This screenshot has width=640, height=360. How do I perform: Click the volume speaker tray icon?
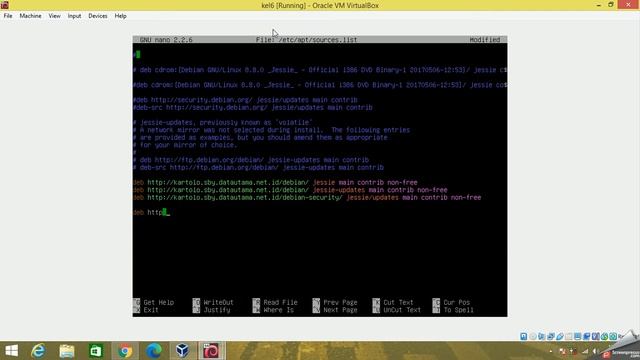pyautogui.click(x=595, y=351)
